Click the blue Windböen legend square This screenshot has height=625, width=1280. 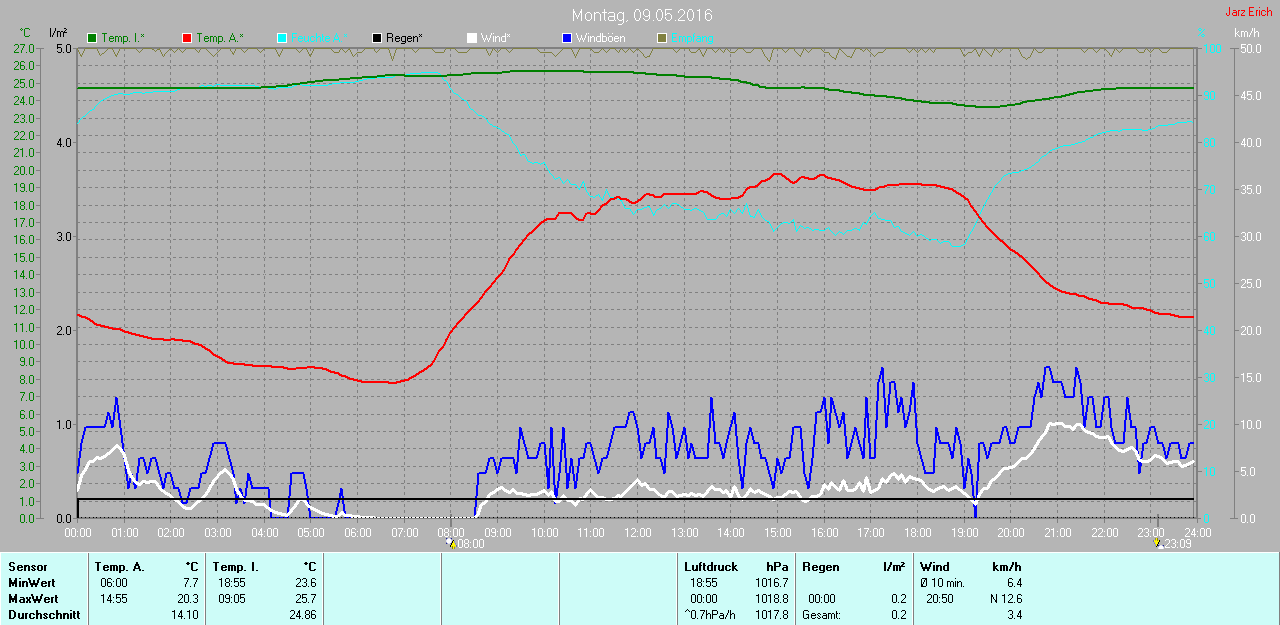coord(567,38)
